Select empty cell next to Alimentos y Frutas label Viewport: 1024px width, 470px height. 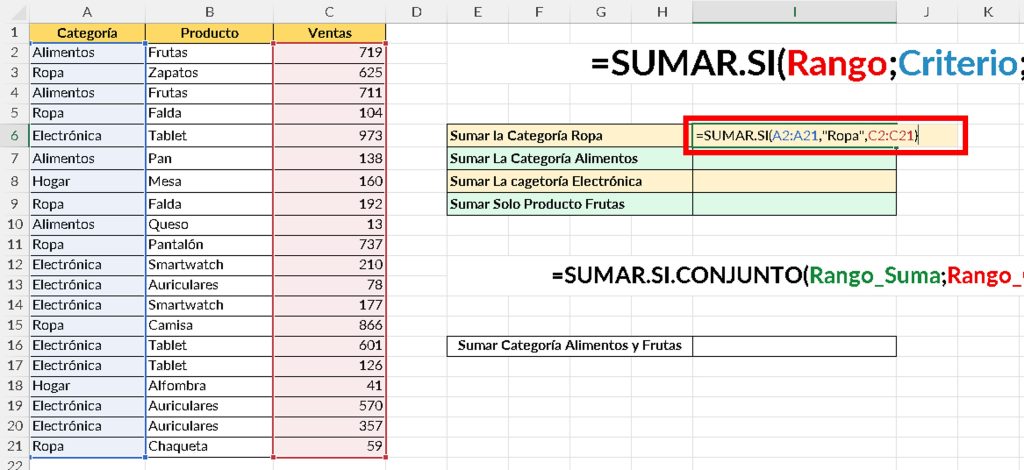pos(794,346)
